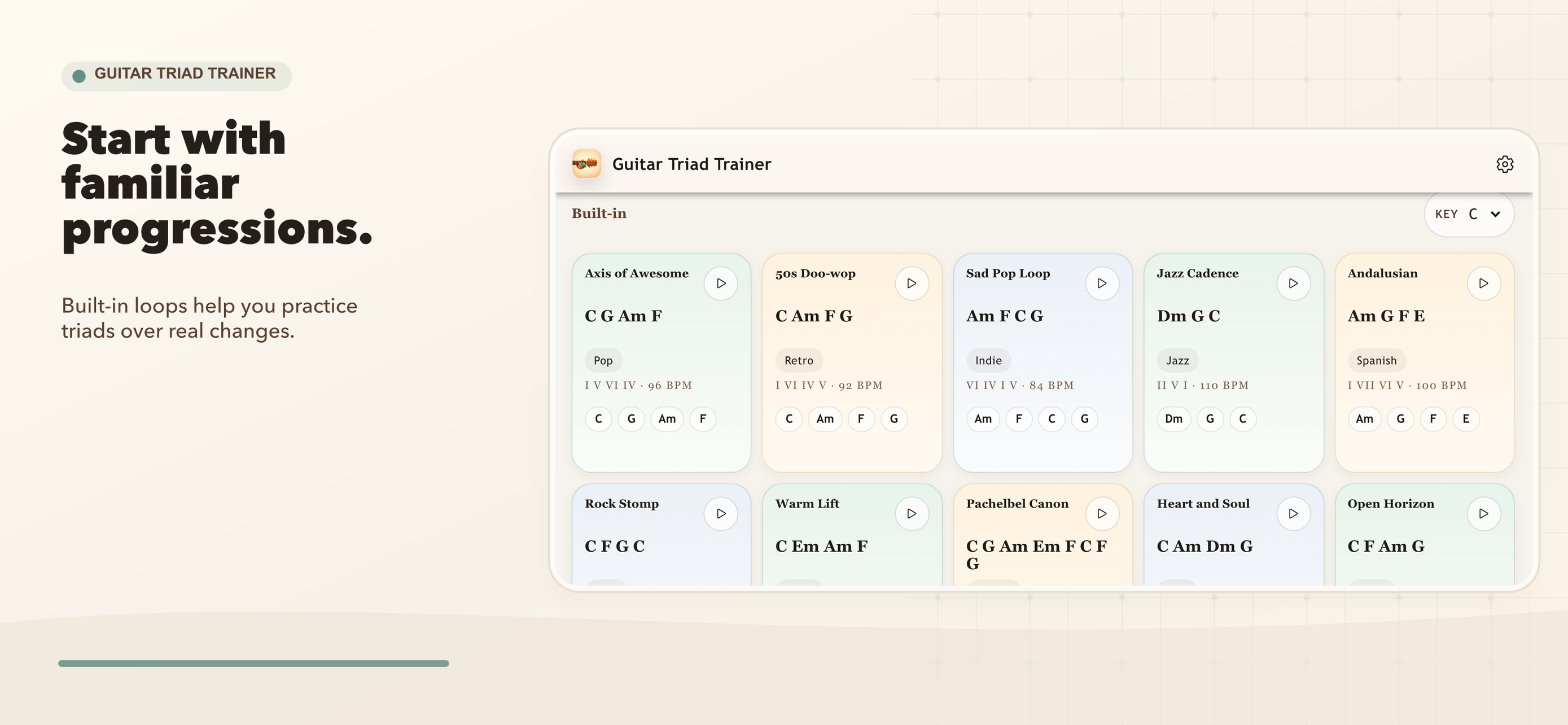
Task: Click the G chord chip in Sad Pop Loop
Action: click(x=1085, y=419)
